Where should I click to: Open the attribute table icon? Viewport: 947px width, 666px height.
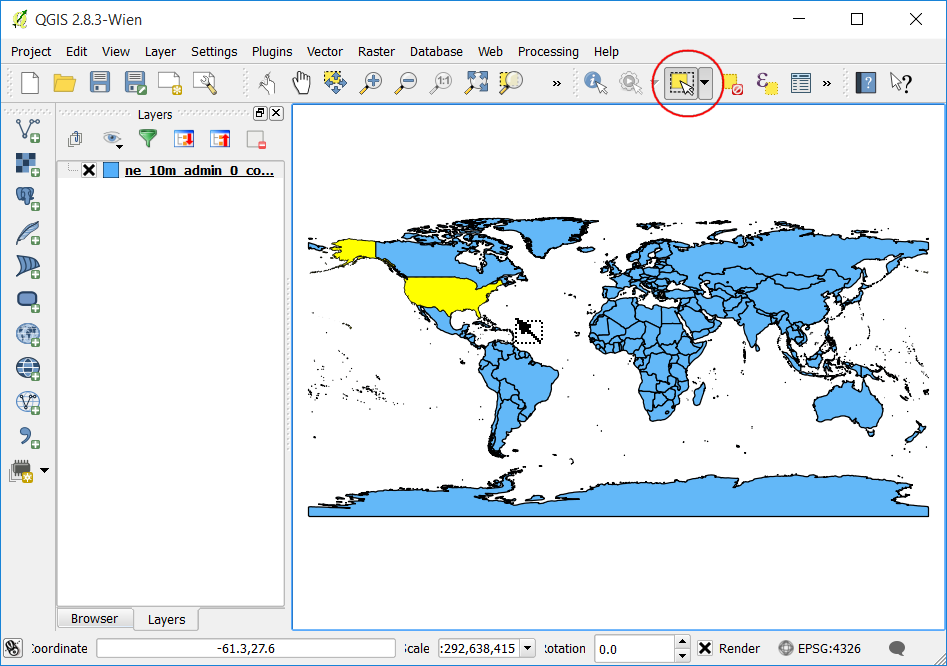click(x=800, y=83)
